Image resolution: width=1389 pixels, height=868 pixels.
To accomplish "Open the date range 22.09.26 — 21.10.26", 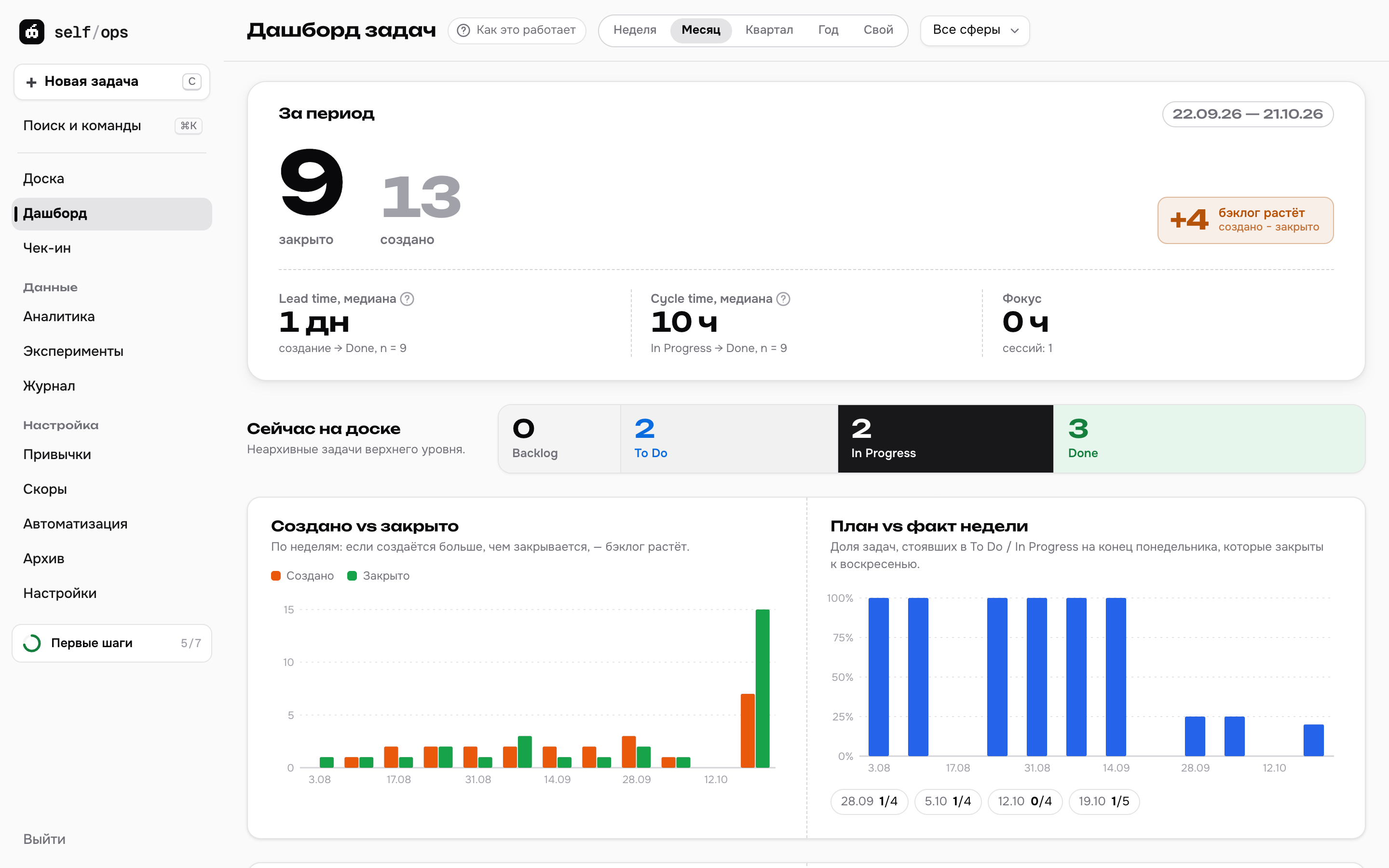I will [x=1247, y=114].
